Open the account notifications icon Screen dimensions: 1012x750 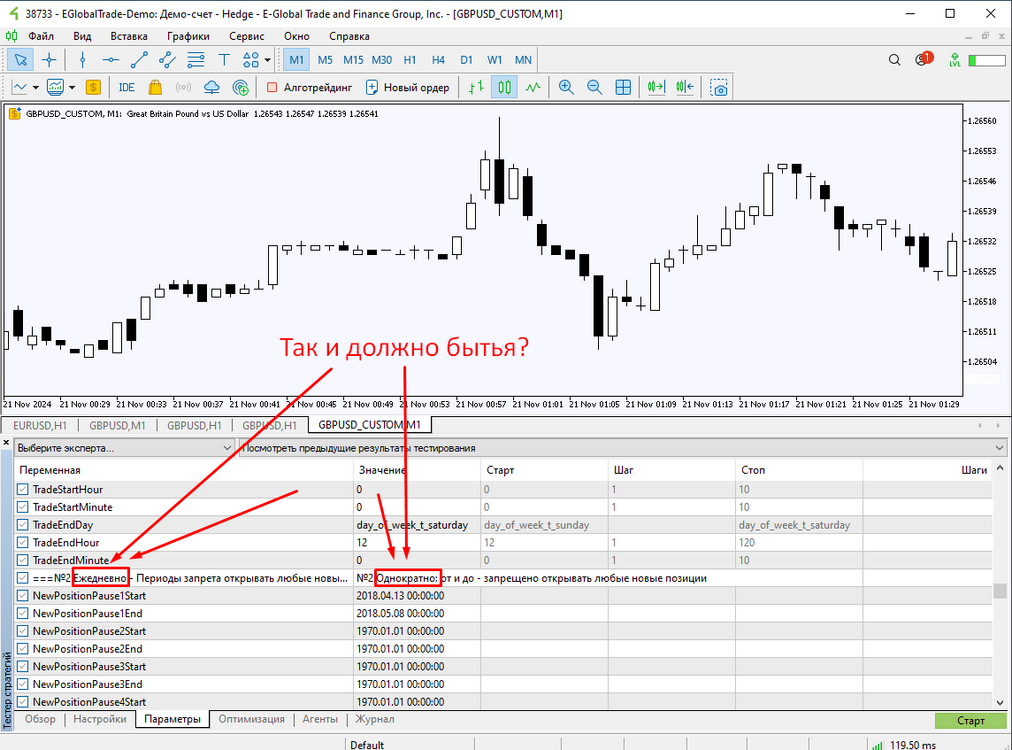click(924, 59)
